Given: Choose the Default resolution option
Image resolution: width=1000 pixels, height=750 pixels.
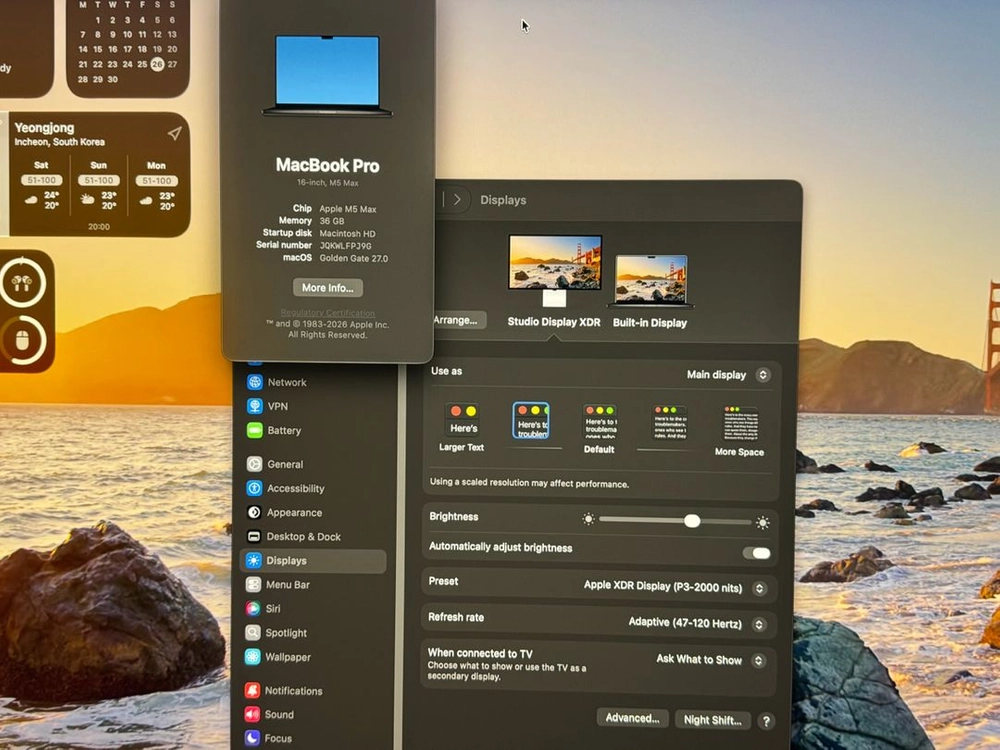Looking at the screenshot, I should pyautogui.click(x=599, y=429).
